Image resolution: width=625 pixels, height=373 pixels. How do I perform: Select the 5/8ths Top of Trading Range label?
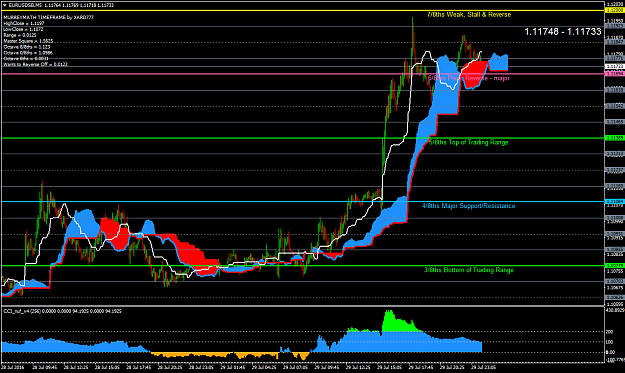pos(469,142)
